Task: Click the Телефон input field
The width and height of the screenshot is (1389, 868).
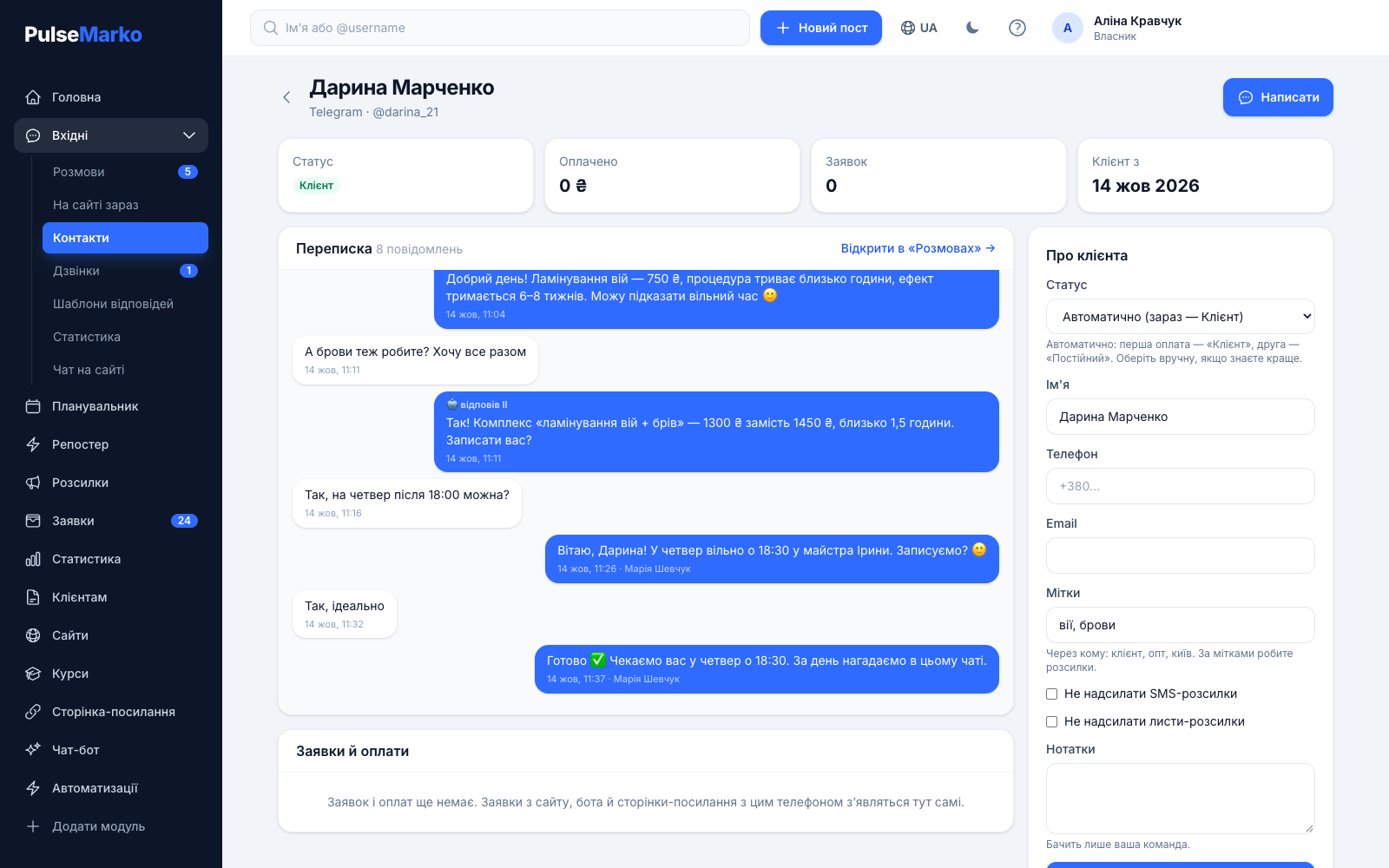Action: tap(1181, 486)
